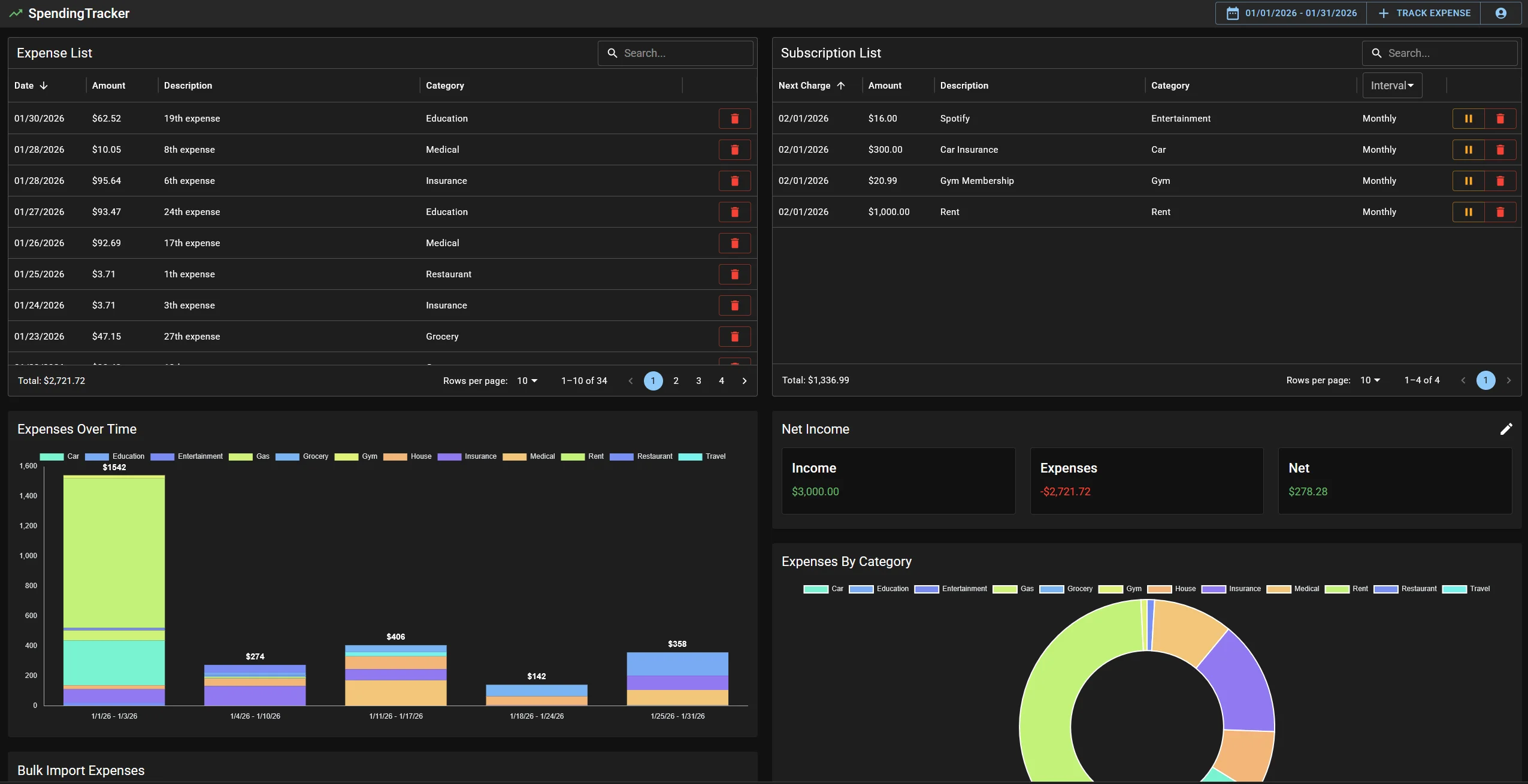Toggle Education in Expenses Over Time legend
Image resolution: width=1528 pixels, height=784 pixels.
point(115,456)
